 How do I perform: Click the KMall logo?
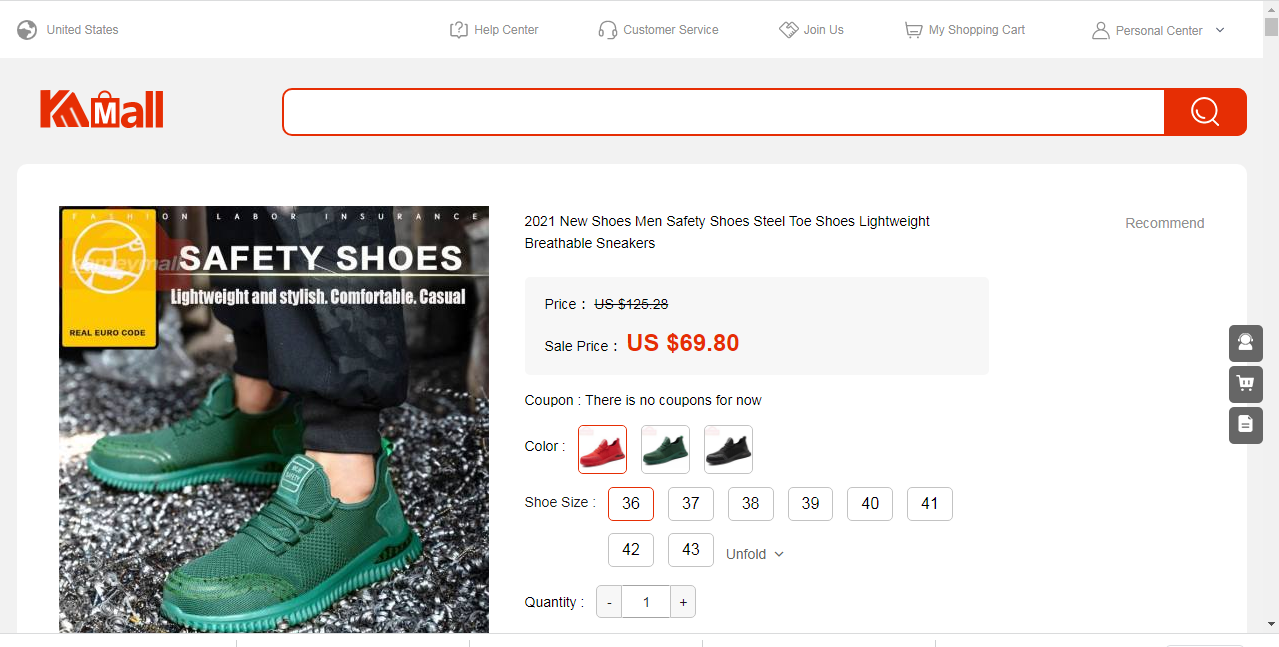click(x=102, y=110)
